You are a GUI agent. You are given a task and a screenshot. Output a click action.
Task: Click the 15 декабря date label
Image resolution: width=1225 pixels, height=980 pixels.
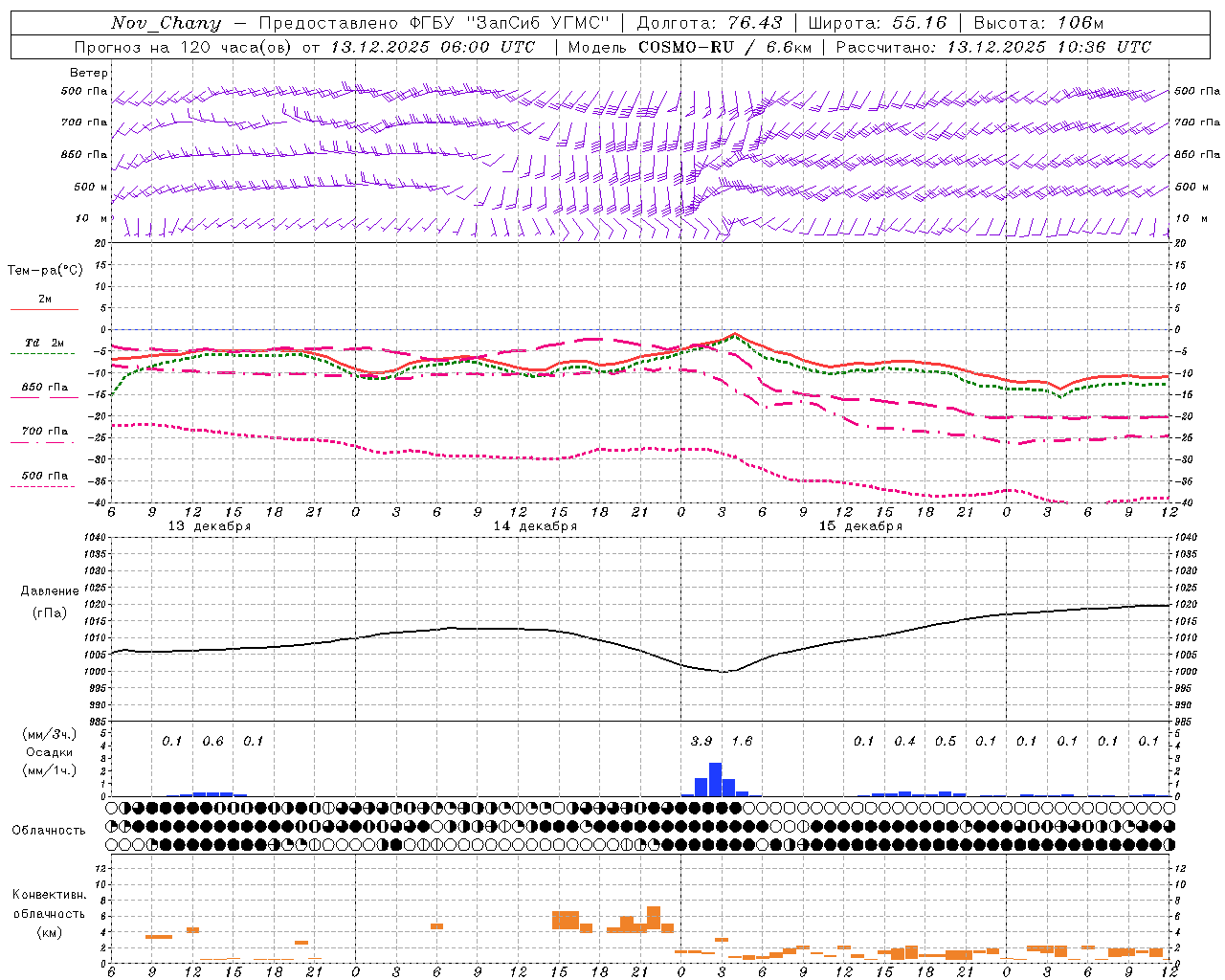coord(860,526)
